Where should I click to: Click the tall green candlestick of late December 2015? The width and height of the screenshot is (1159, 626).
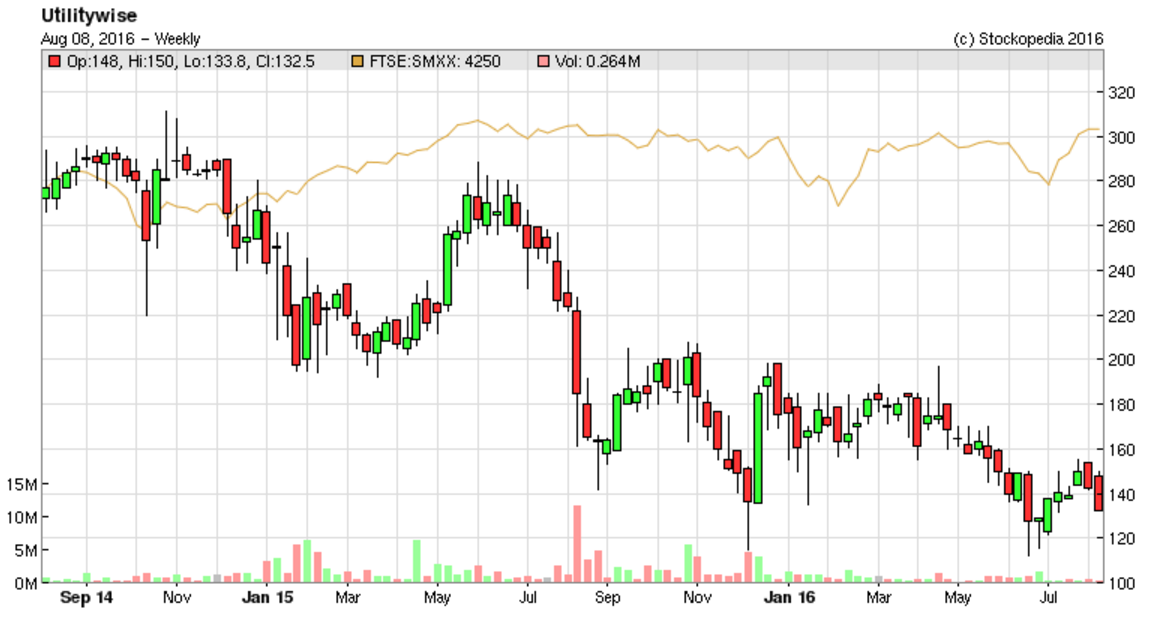click(758, 448)
